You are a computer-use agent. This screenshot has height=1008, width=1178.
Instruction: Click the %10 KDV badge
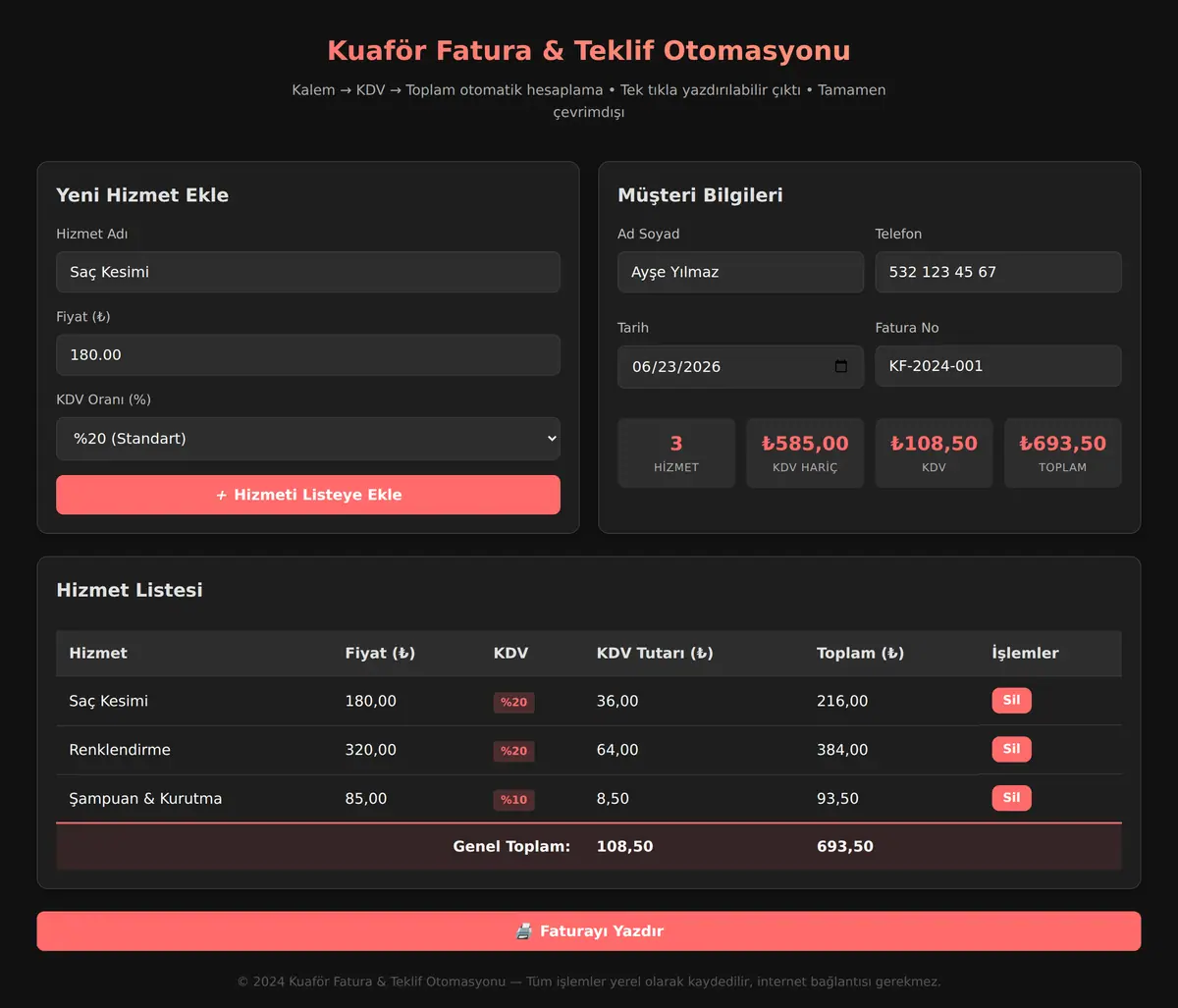(x=513, y=800)
